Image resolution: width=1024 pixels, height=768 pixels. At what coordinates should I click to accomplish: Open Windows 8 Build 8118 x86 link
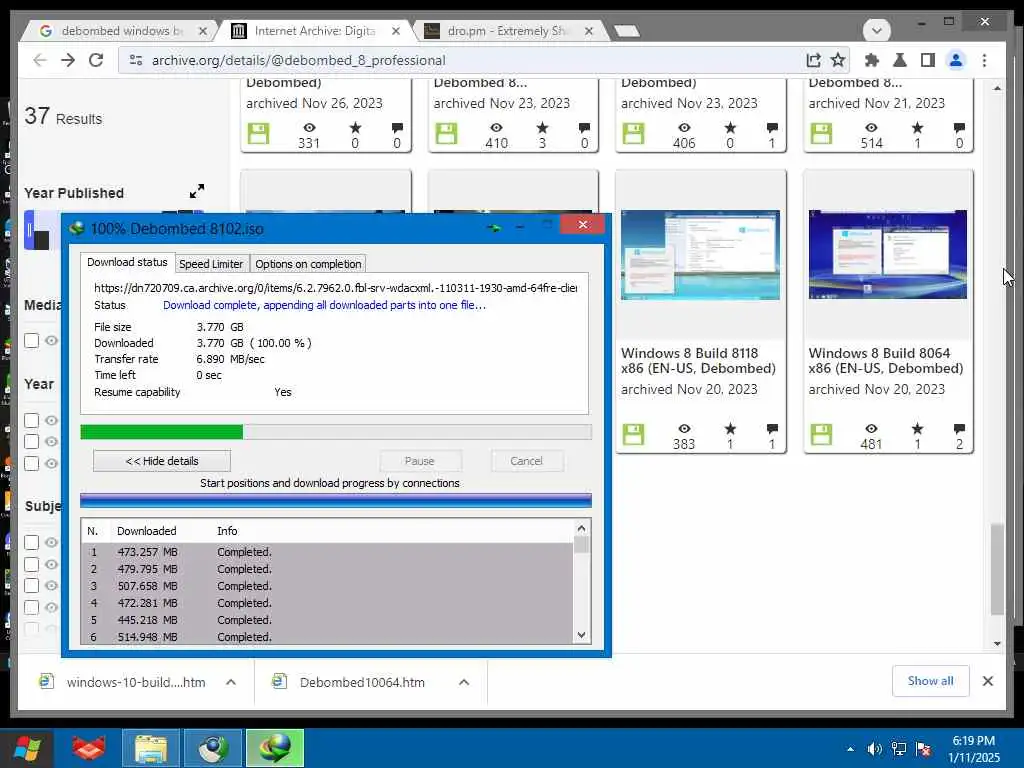(698, 360)
